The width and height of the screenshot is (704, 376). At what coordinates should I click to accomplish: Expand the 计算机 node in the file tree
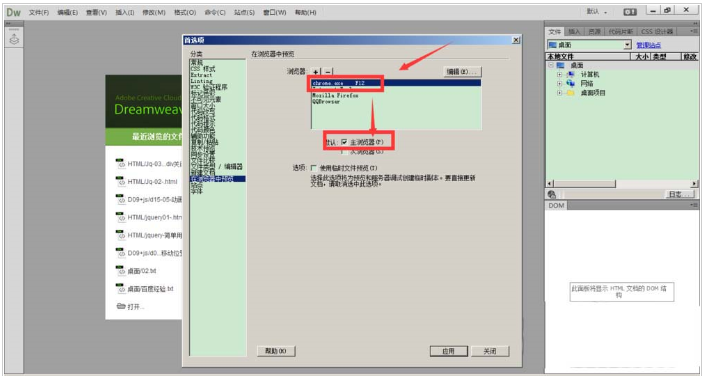click(x=559, y=75)
